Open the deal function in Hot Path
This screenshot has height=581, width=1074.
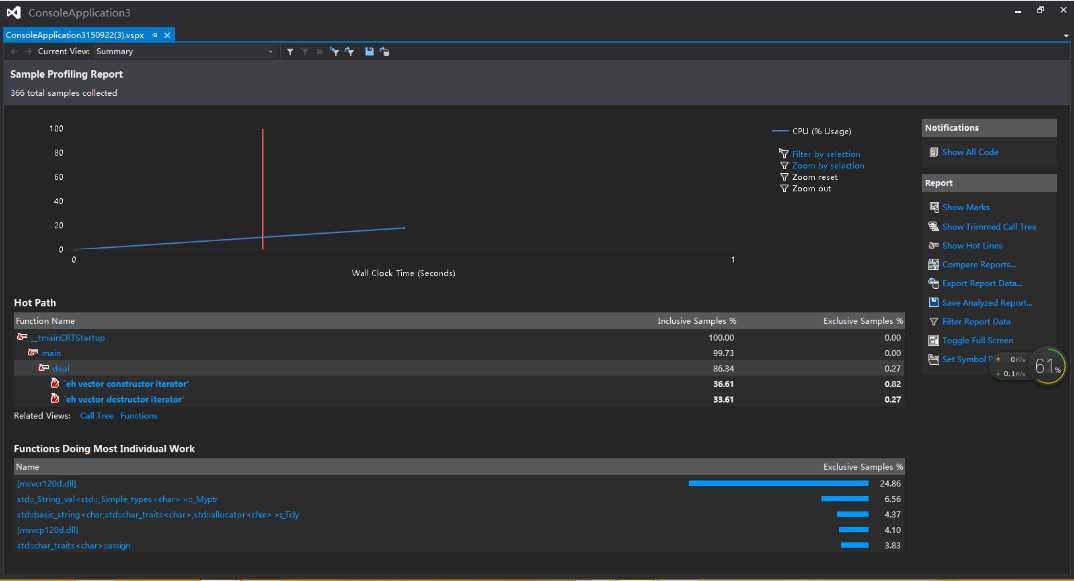61,369
